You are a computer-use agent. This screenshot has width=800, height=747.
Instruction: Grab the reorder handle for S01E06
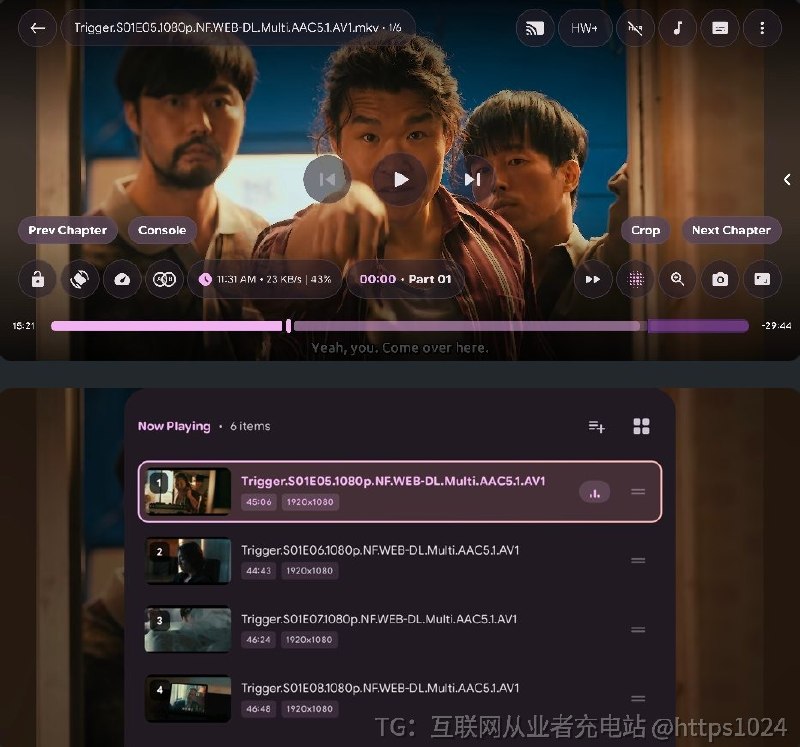[x=638, y=560]
